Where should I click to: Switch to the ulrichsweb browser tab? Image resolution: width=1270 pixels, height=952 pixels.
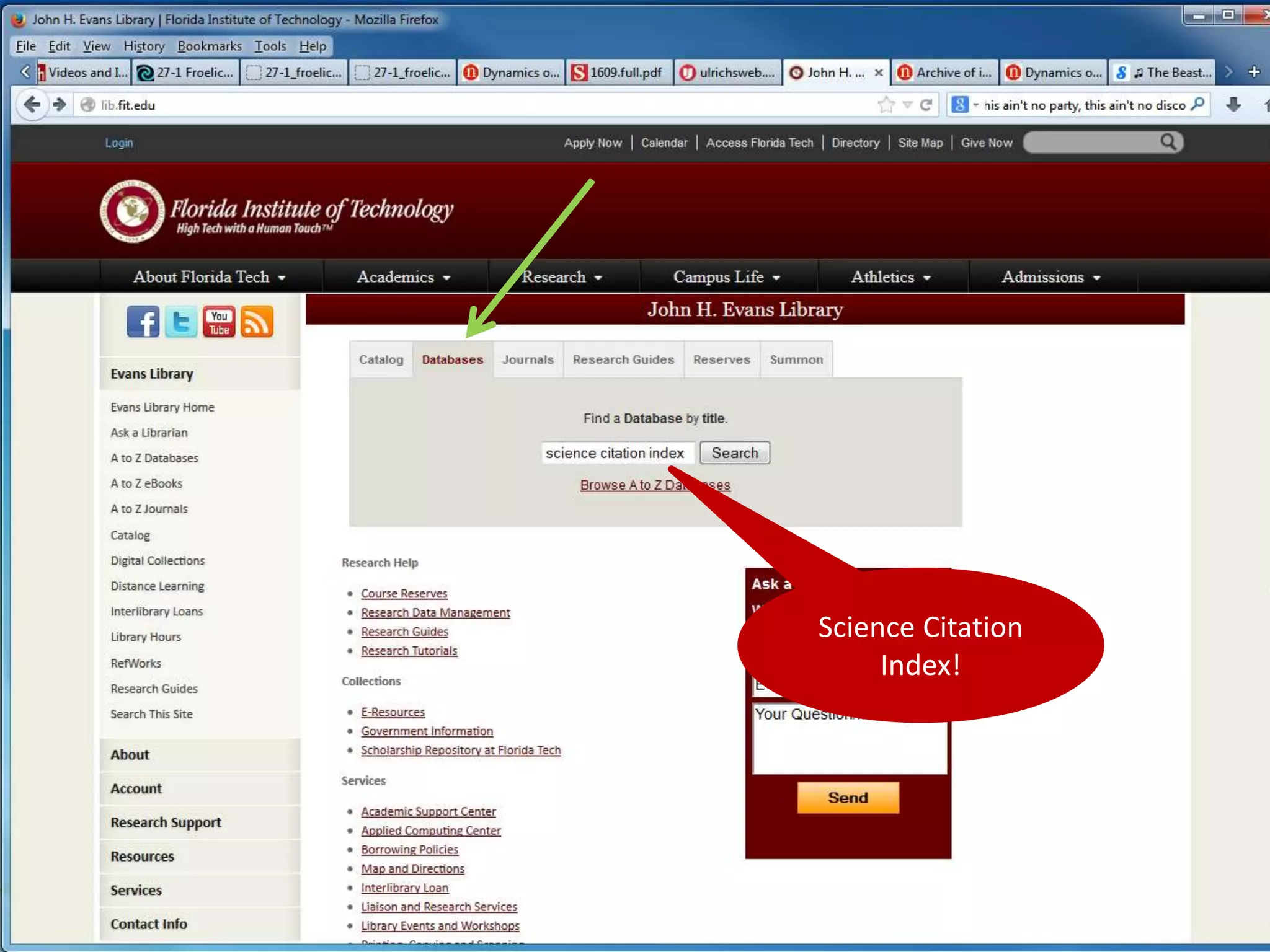(x=727, y=73)
